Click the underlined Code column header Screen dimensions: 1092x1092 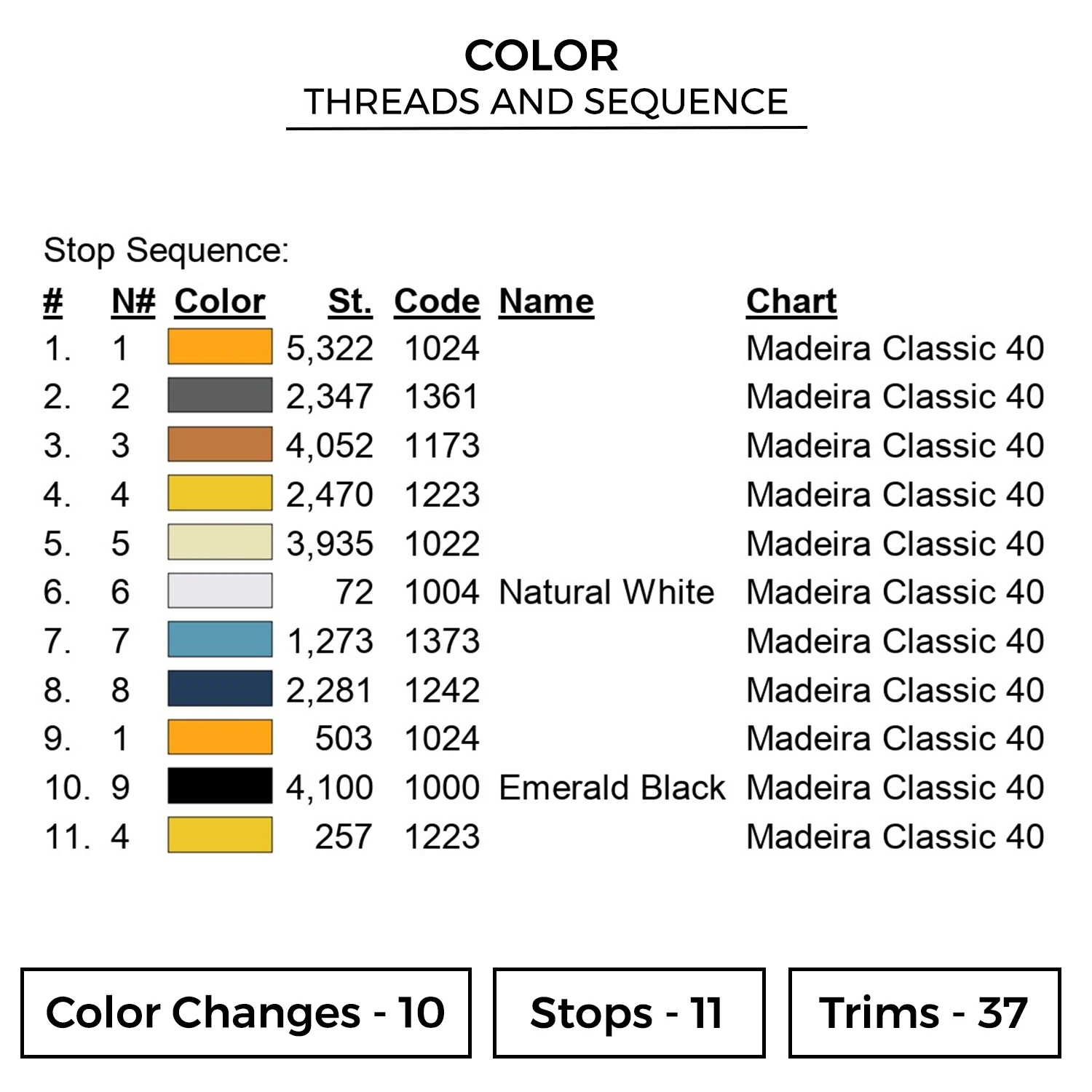[x=437, y=301]
